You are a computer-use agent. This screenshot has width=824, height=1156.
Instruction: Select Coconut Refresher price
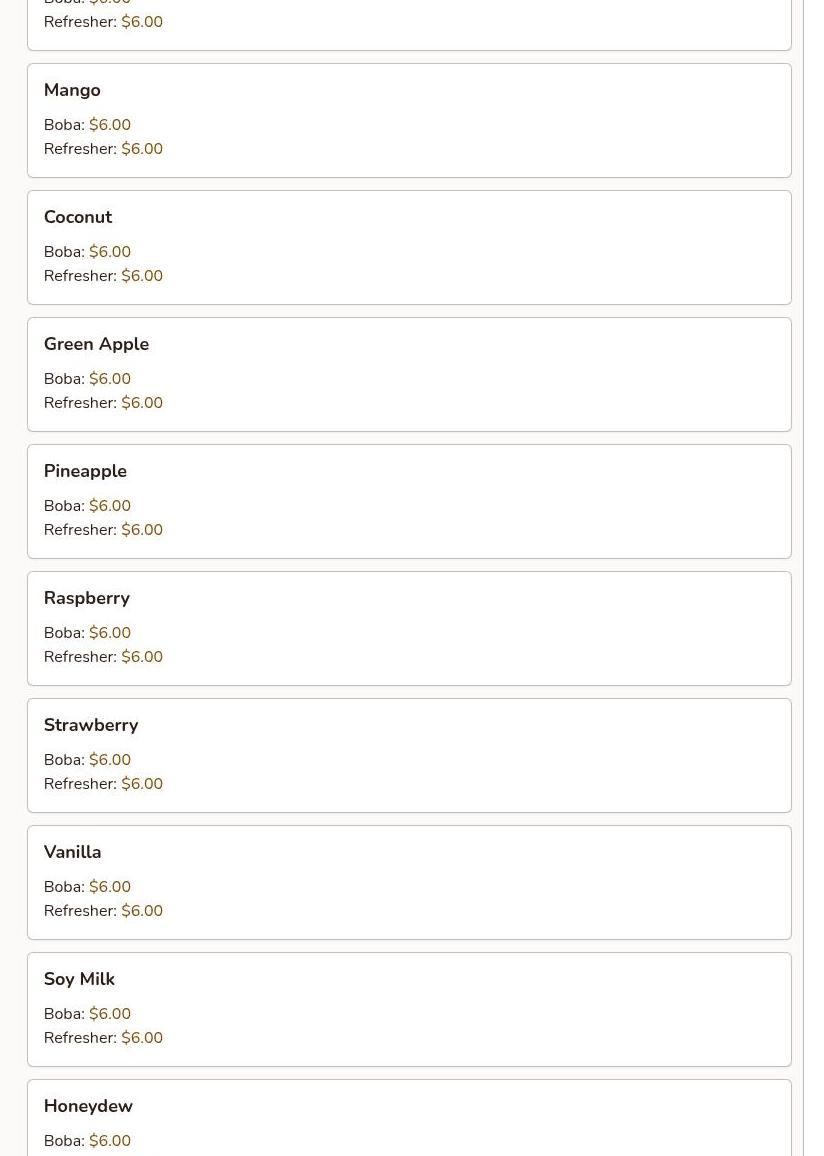142,276
